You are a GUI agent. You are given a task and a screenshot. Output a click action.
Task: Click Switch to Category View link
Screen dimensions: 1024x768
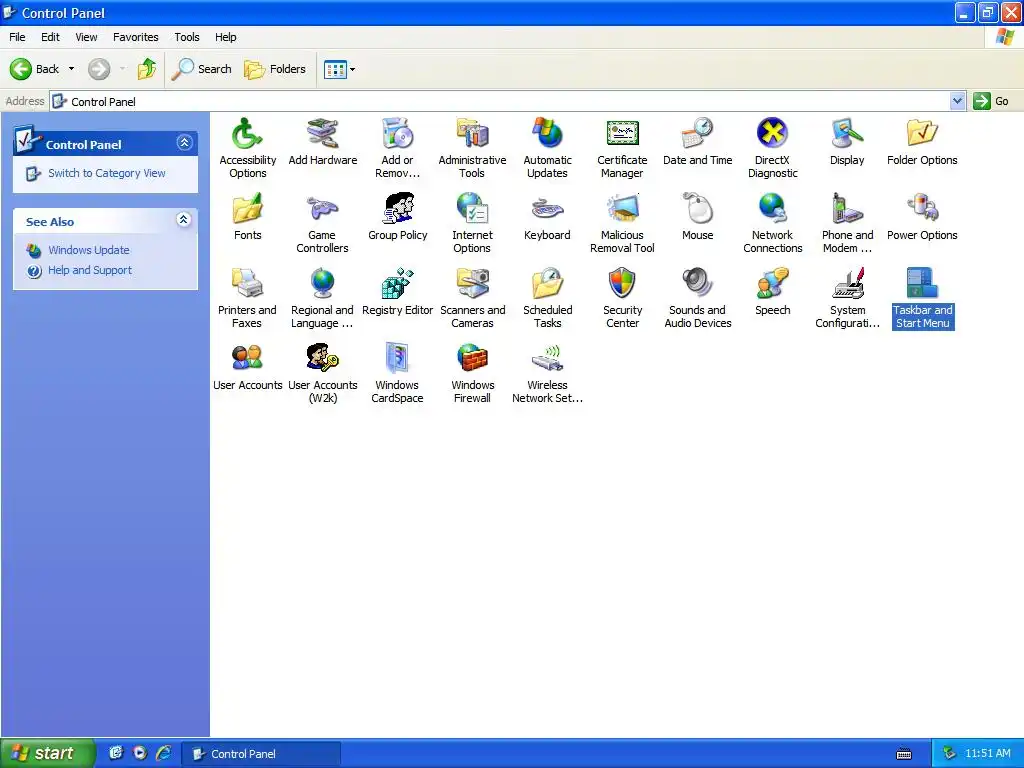[x=106, y=173]
